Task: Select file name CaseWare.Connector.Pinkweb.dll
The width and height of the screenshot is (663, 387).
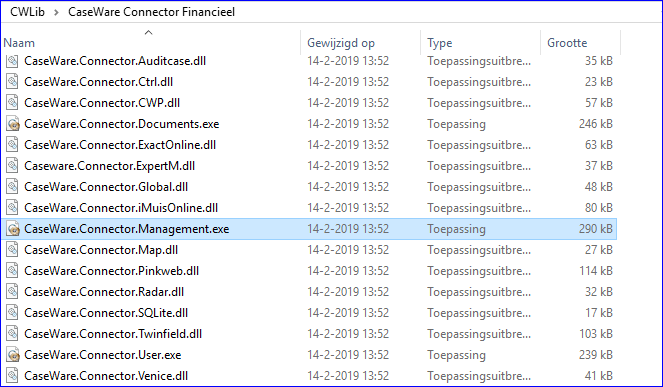Action: (x=112, y=271)
